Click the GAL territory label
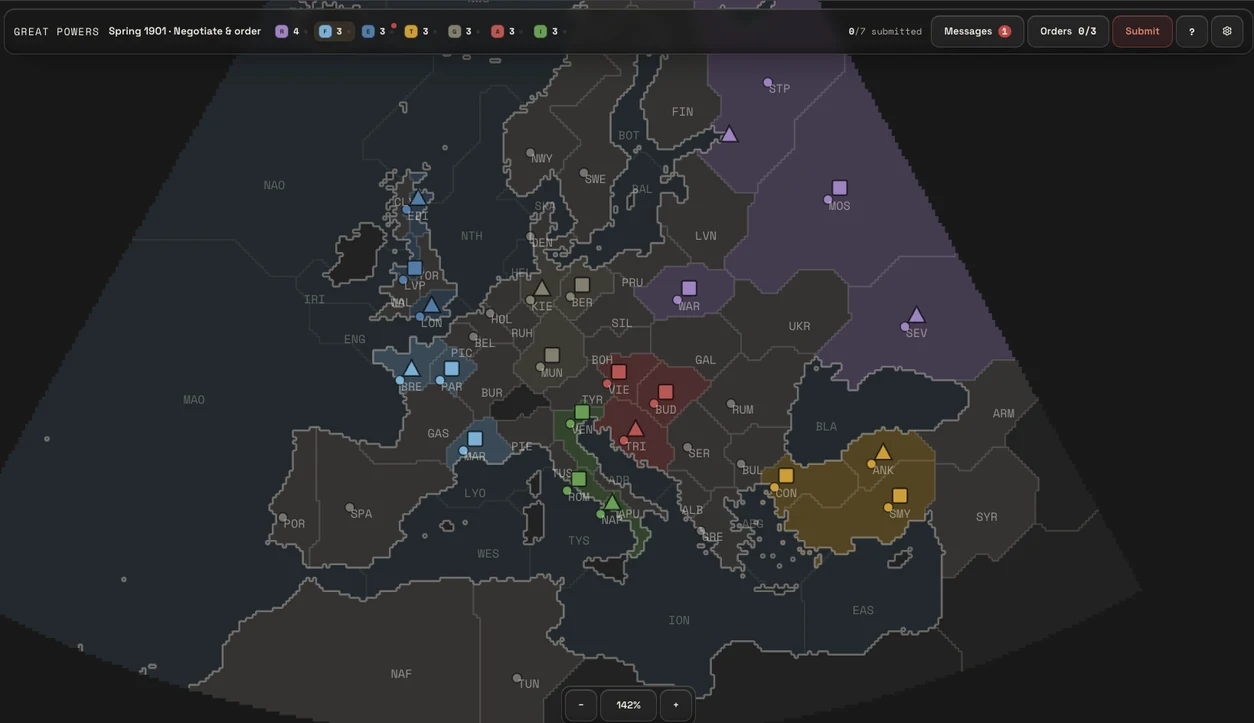Screen dimensions: 1254x723 pyautogui.click(x=706, y=360)
